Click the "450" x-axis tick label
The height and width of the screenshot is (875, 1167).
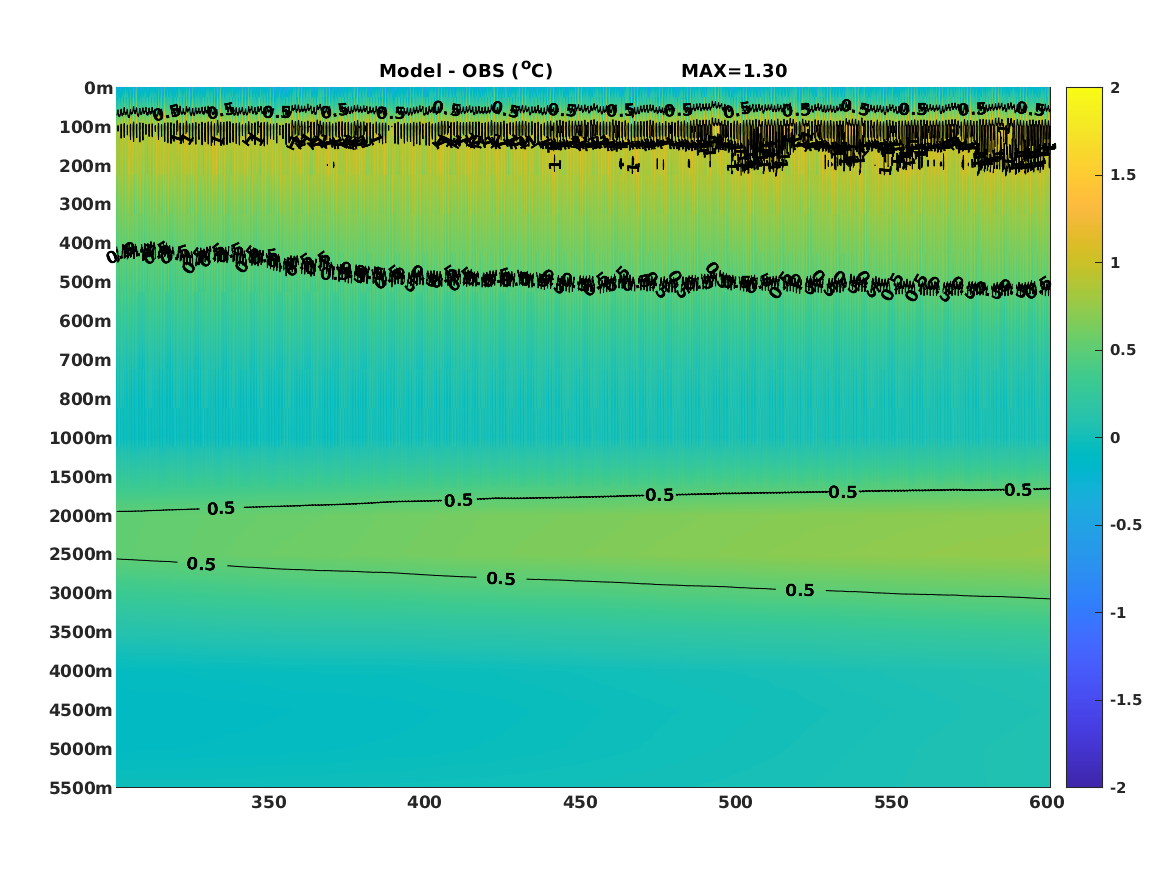580,803
